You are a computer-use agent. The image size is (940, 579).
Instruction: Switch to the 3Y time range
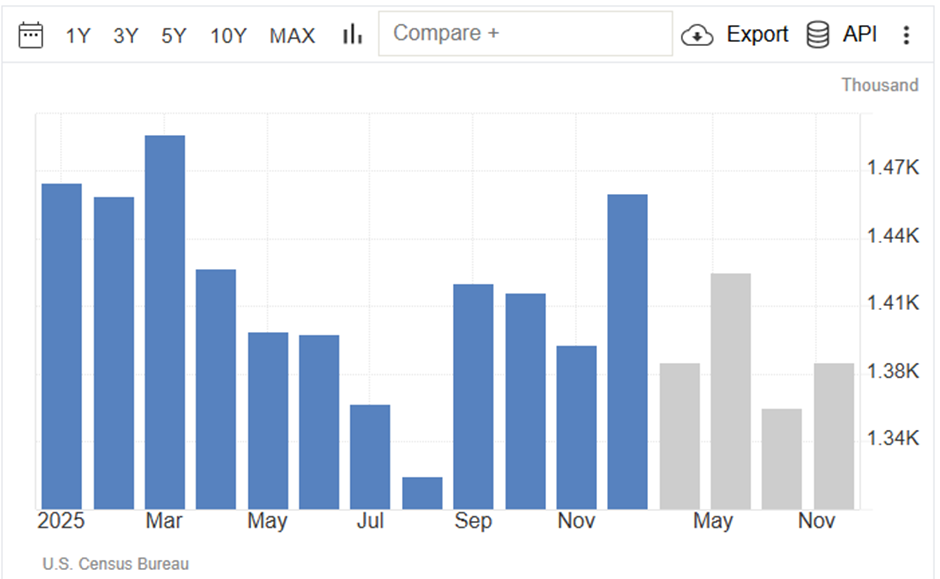coord(125,36)
